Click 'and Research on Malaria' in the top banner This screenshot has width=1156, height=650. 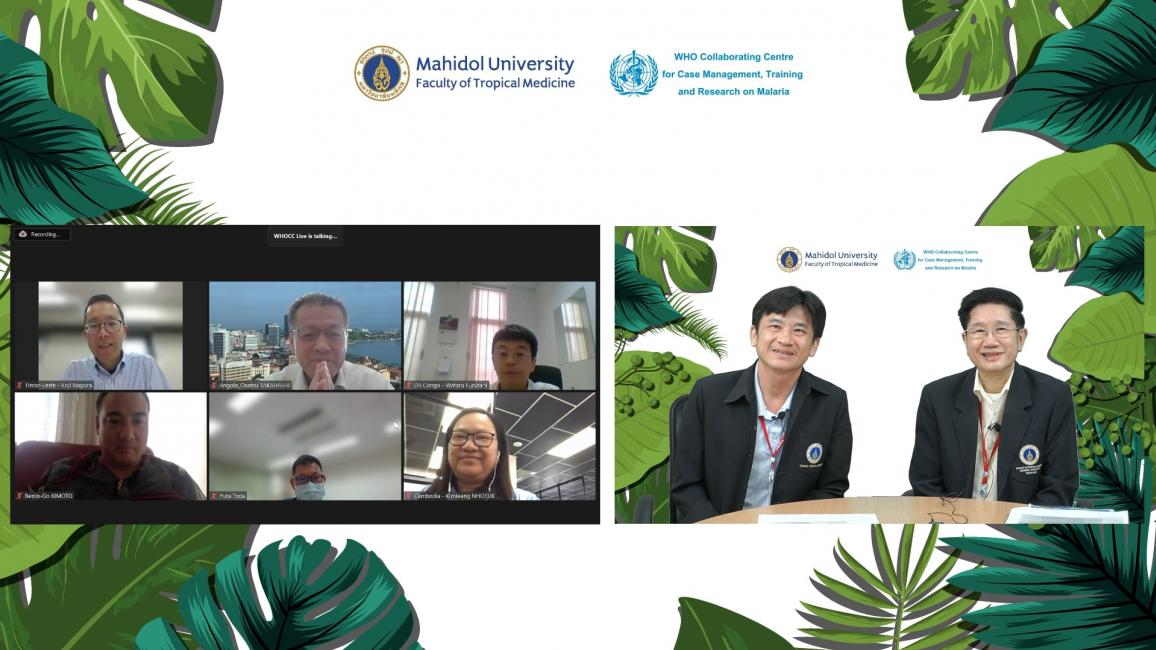[734, 92]
